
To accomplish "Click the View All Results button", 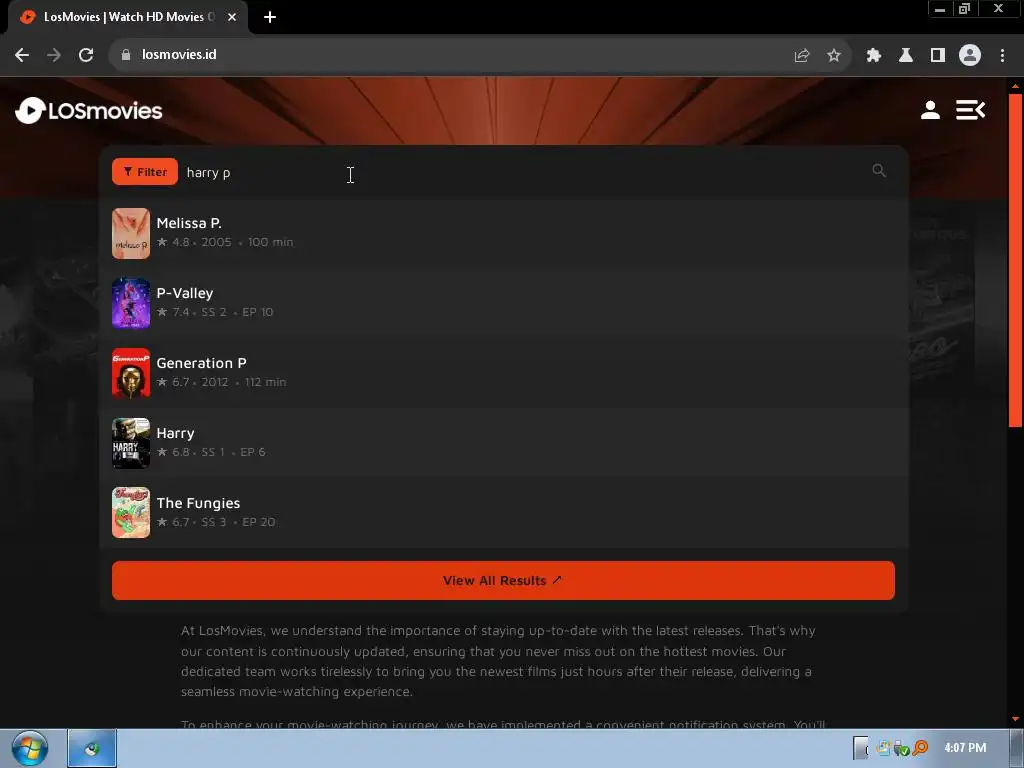I will point(503,581).
